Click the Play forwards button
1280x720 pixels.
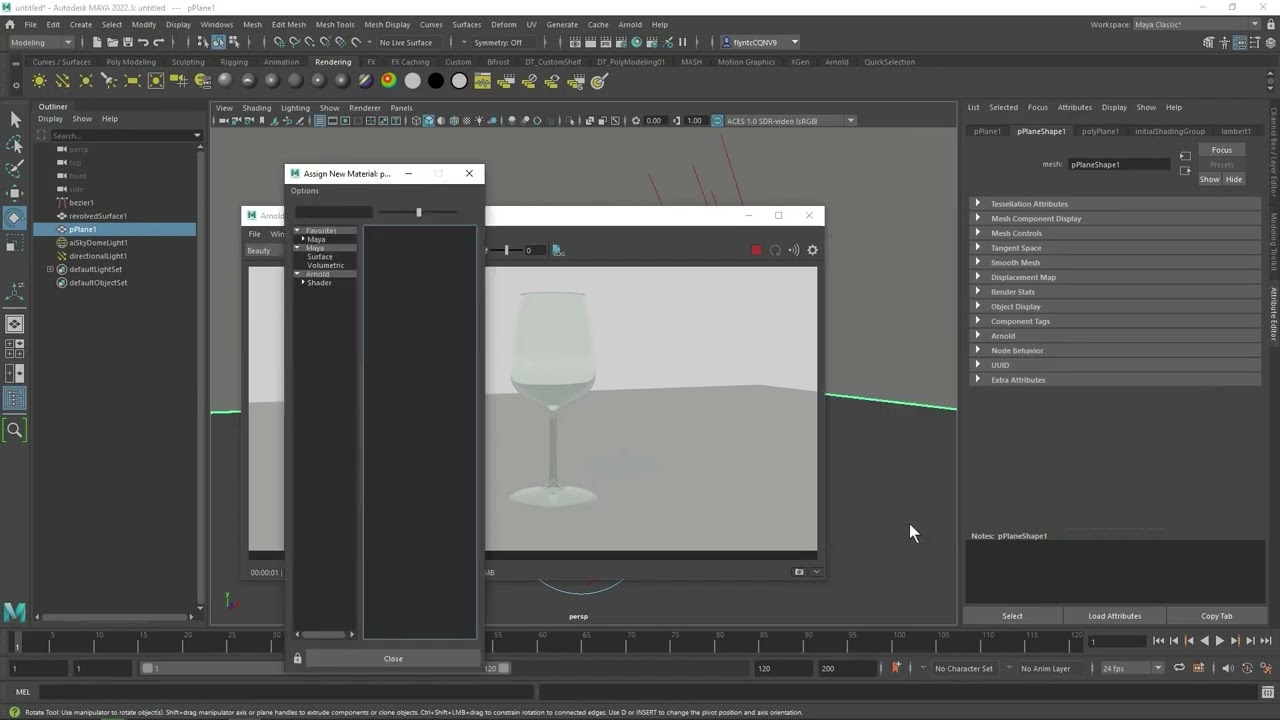1219,641
